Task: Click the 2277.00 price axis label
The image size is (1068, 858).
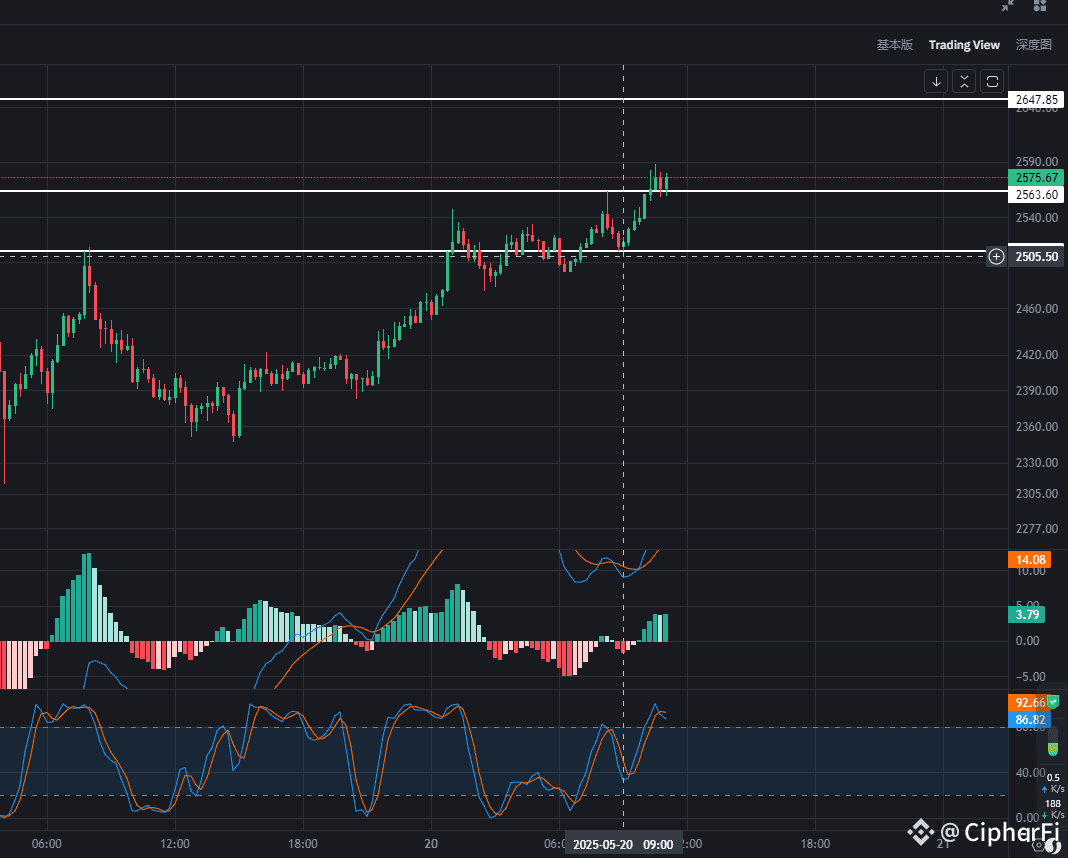Action: 1037,529
